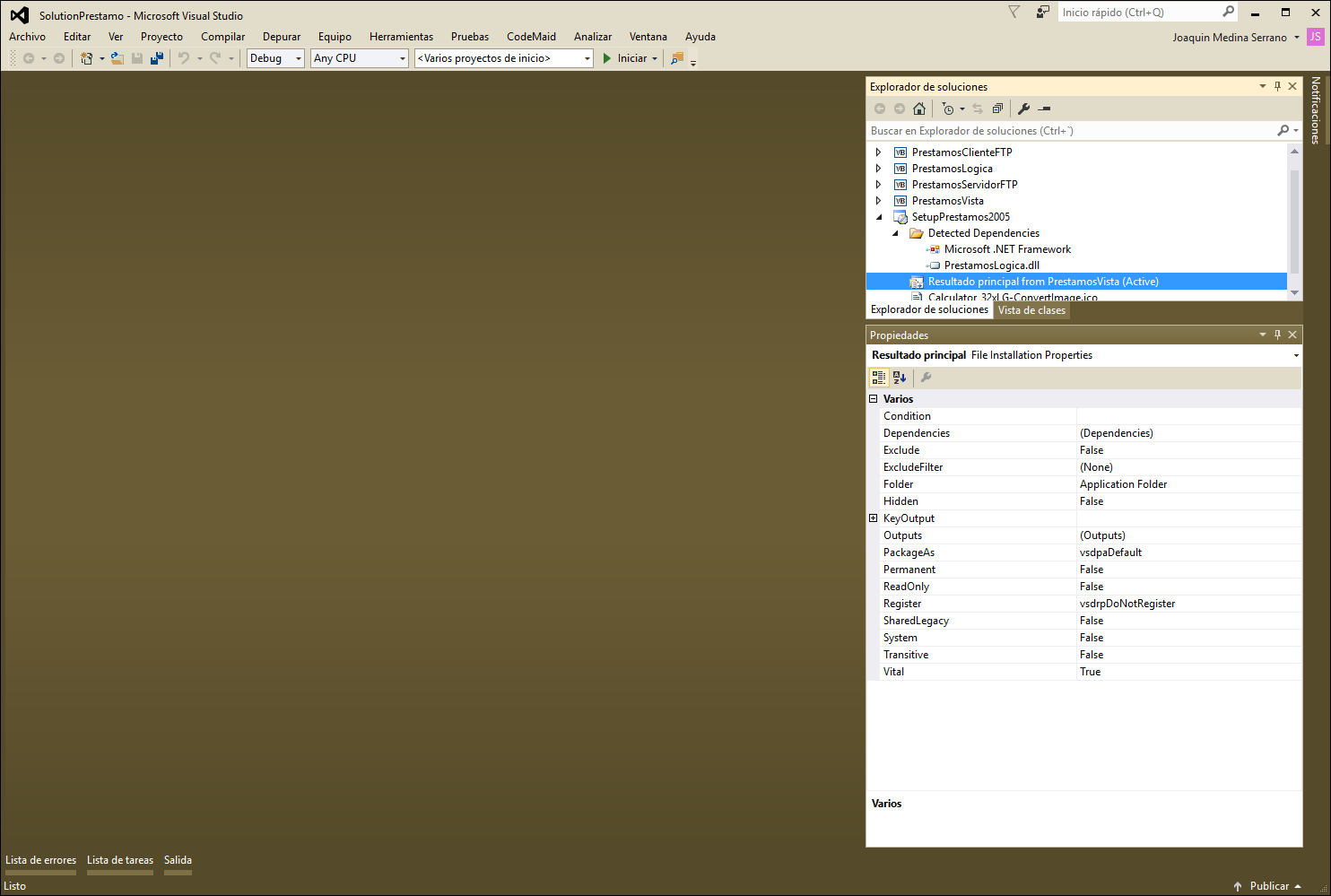The image size is (1331, 896).
Task: Collapse the Varios property category
Action: 874,399
